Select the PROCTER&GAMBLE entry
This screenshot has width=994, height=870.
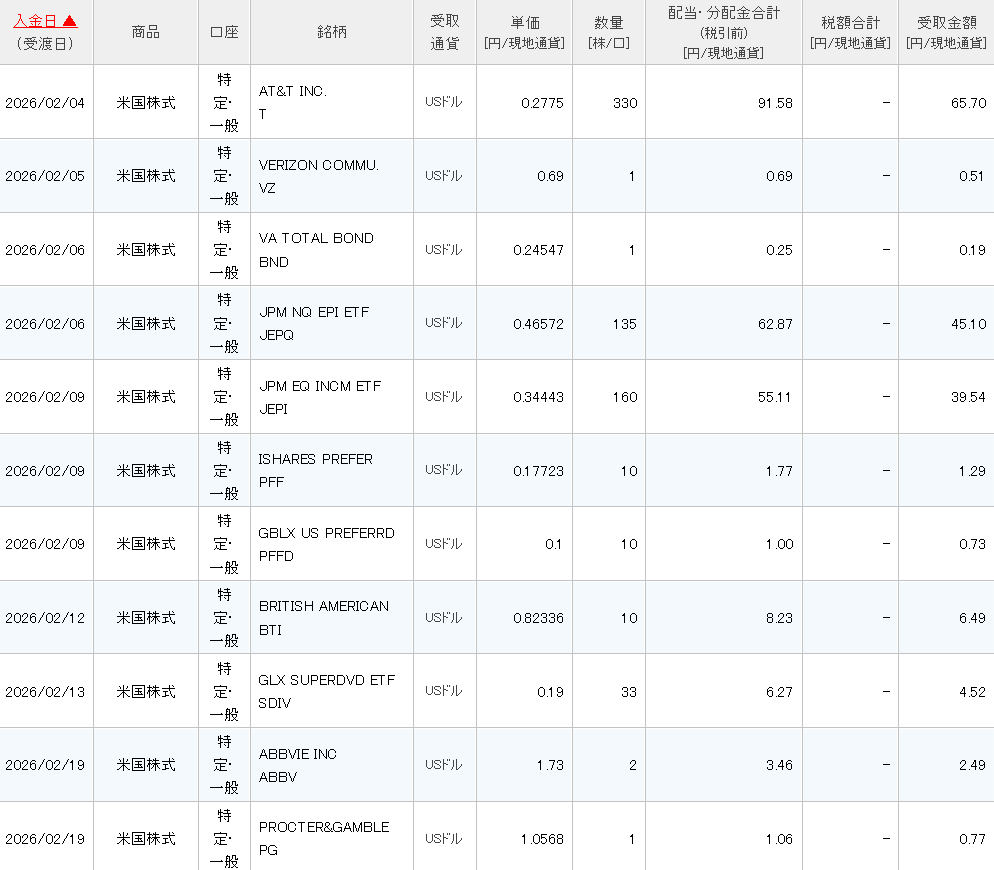coord(324,827)
